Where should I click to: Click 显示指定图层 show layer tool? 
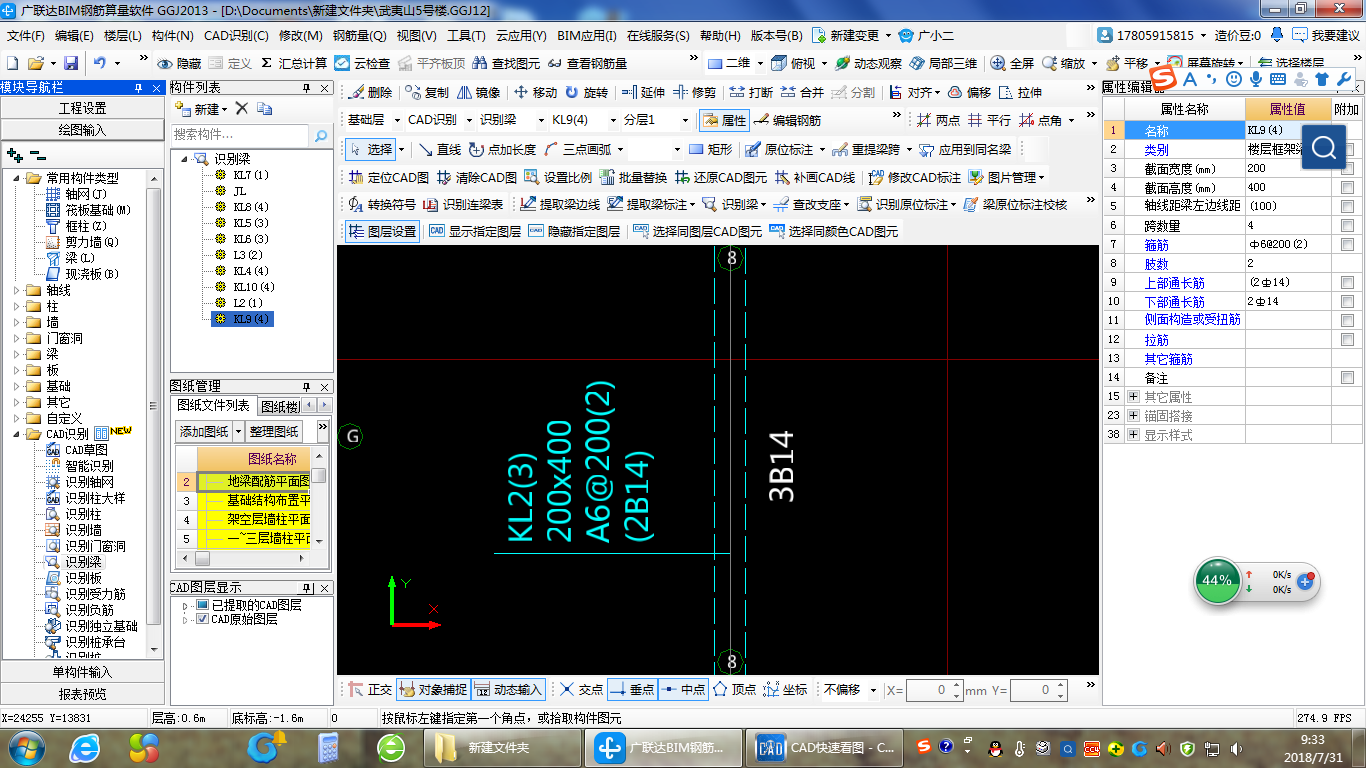(x=475, y=231)
